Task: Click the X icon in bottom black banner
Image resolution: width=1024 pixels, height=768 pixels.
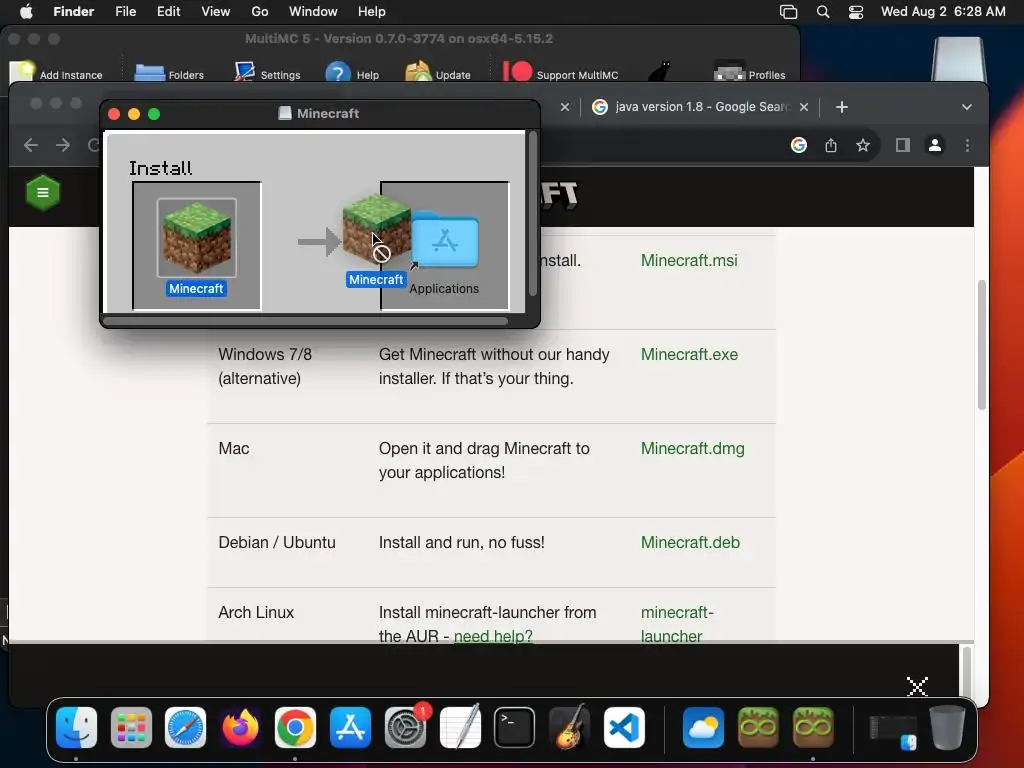Action: (x=917, y=686)
